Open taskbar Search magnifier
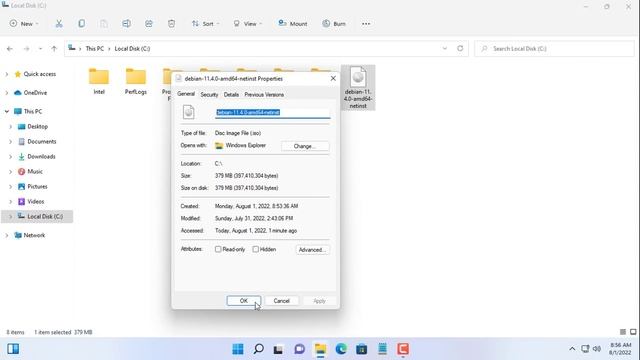This screenshot has height=360, width=640. tap(258, 349)
